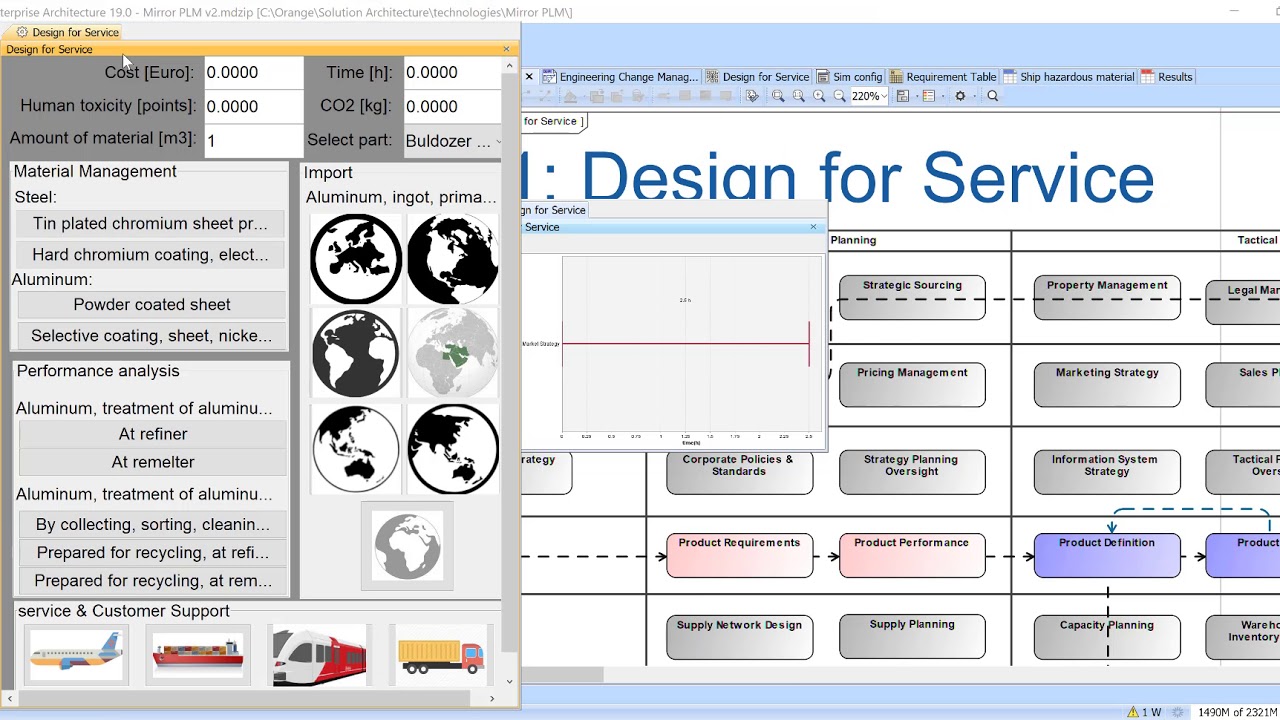Choose the Africa-centered black globe icon
1280x720 pixels.
click(x=356, y=353)
